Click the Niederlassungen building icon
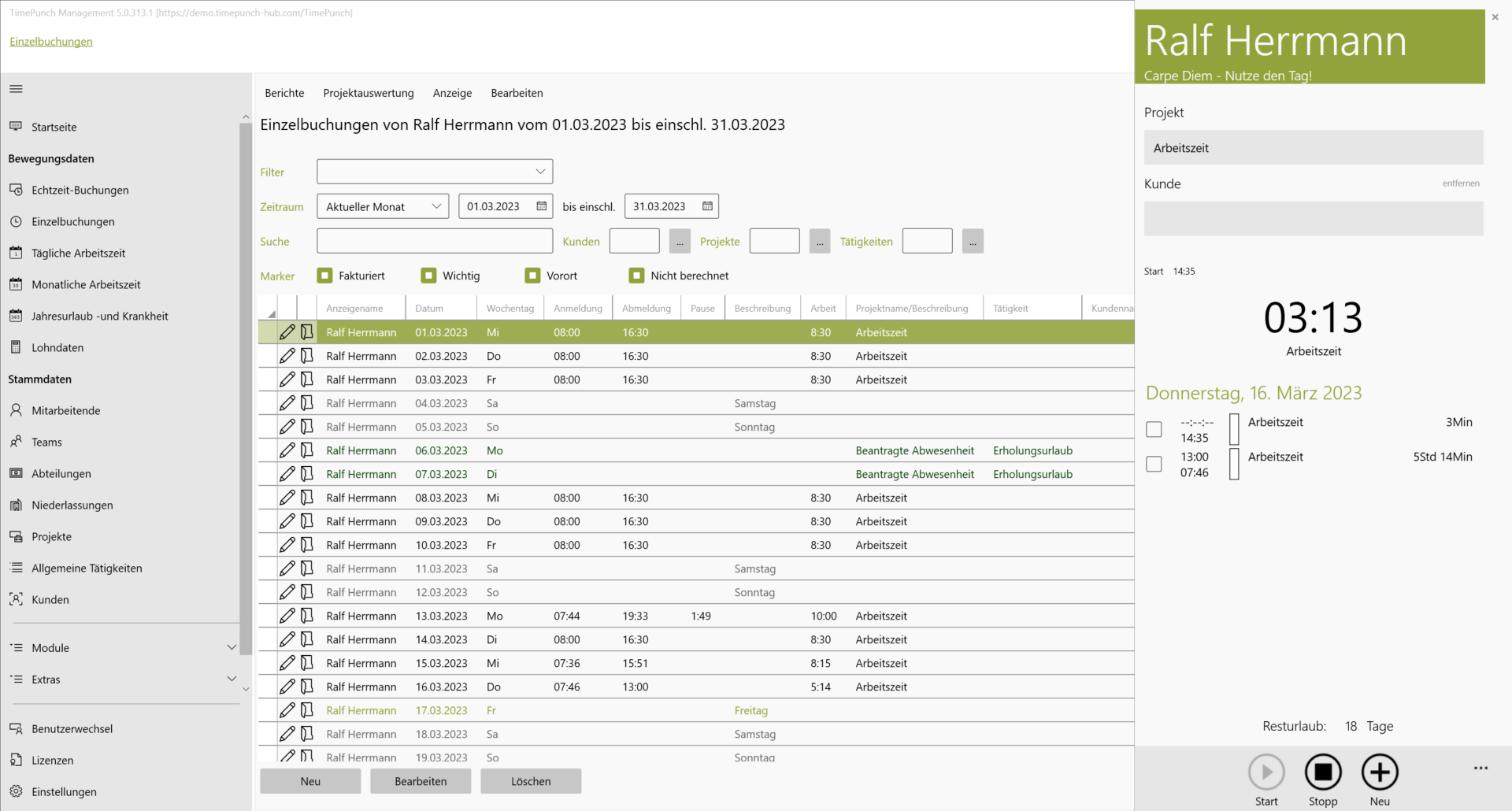 (x=16, y=505)
